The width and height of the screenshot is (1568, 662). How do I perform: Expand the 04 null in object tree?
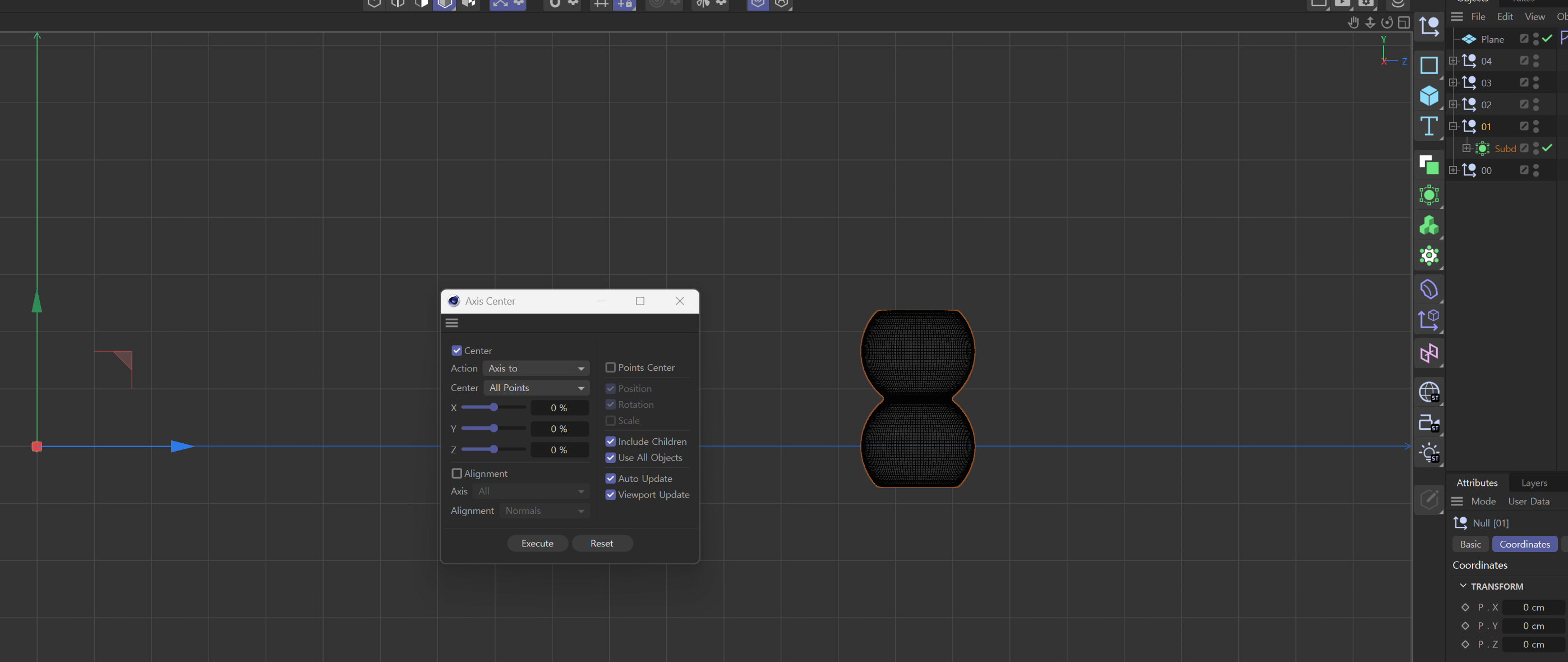(x=1453, y=61)
